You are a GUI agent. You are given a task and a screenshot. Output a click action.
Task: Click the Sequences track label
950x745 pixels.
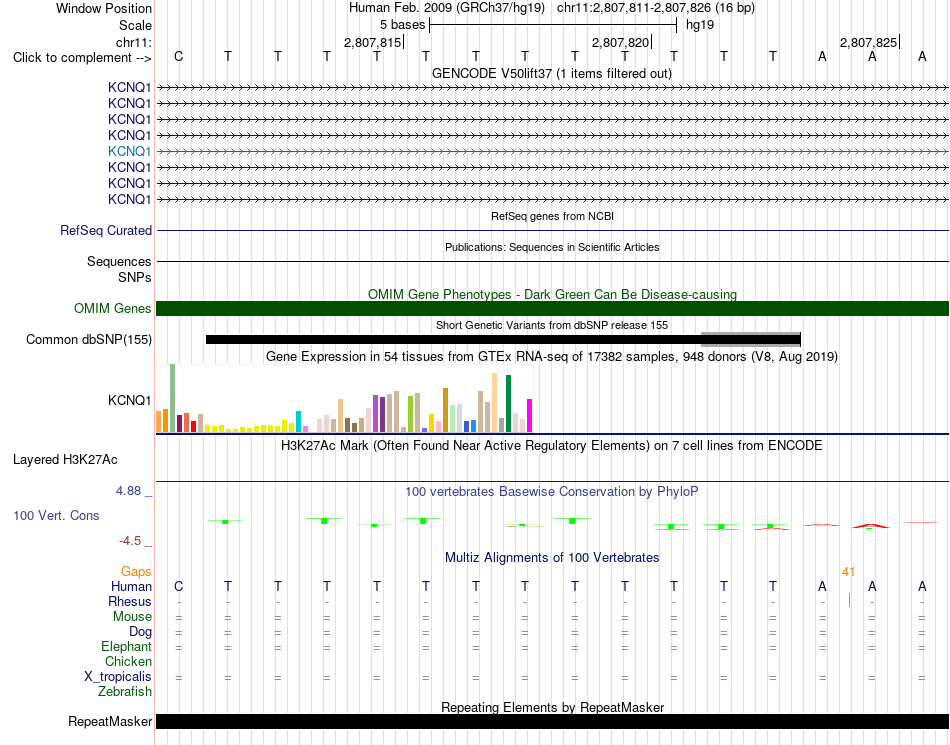119,261
